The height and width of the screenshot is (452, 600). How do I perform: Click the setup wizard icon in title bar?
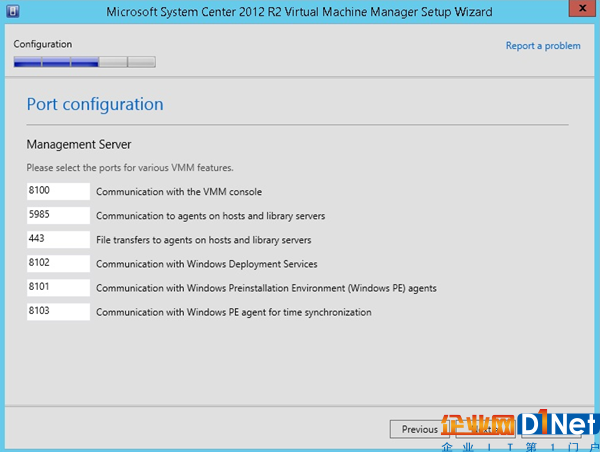[13, 11]
